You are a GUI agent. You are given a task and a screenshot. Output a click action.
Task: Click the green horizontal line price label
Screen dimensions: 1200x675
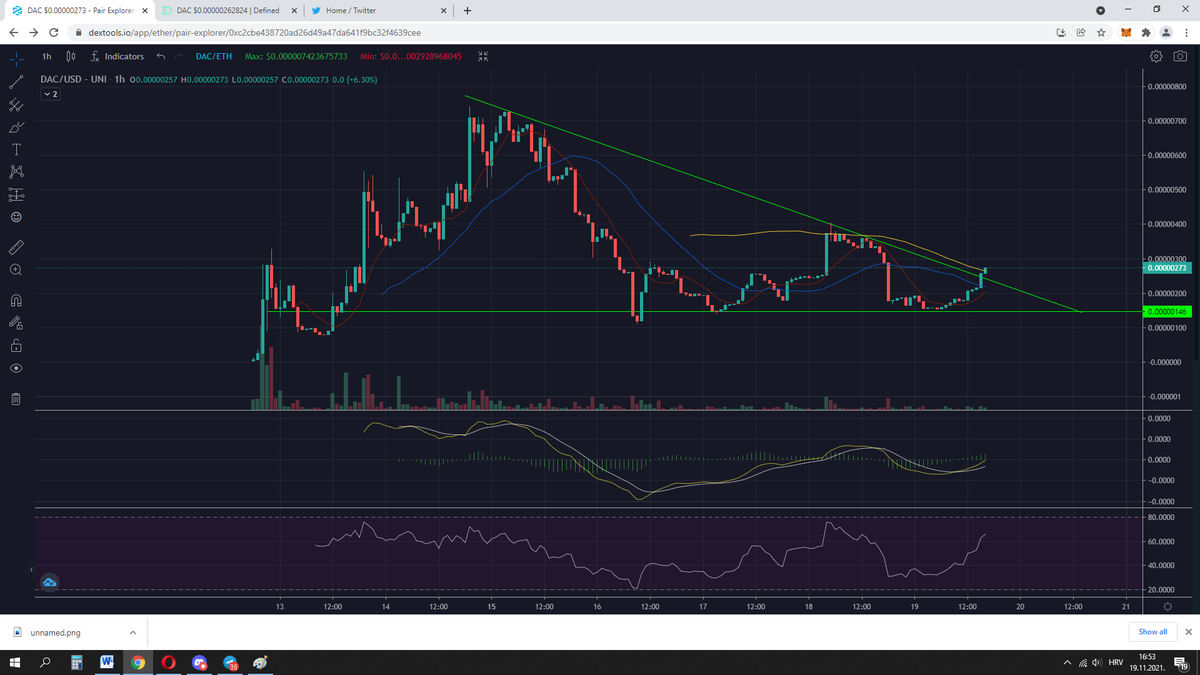(1166, 312)
